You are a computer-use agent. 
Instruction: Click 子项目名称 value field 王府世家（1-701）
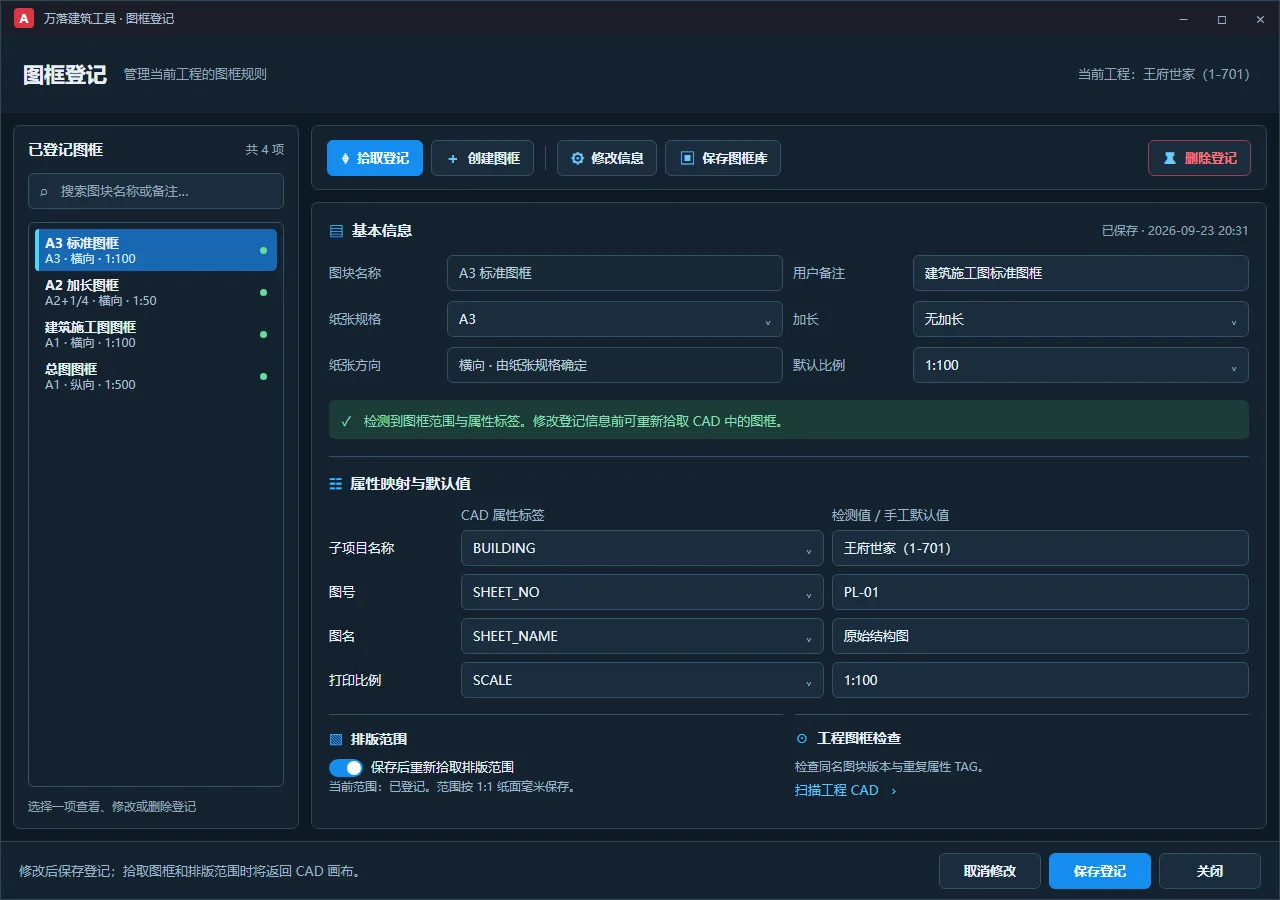point(1040,548)
